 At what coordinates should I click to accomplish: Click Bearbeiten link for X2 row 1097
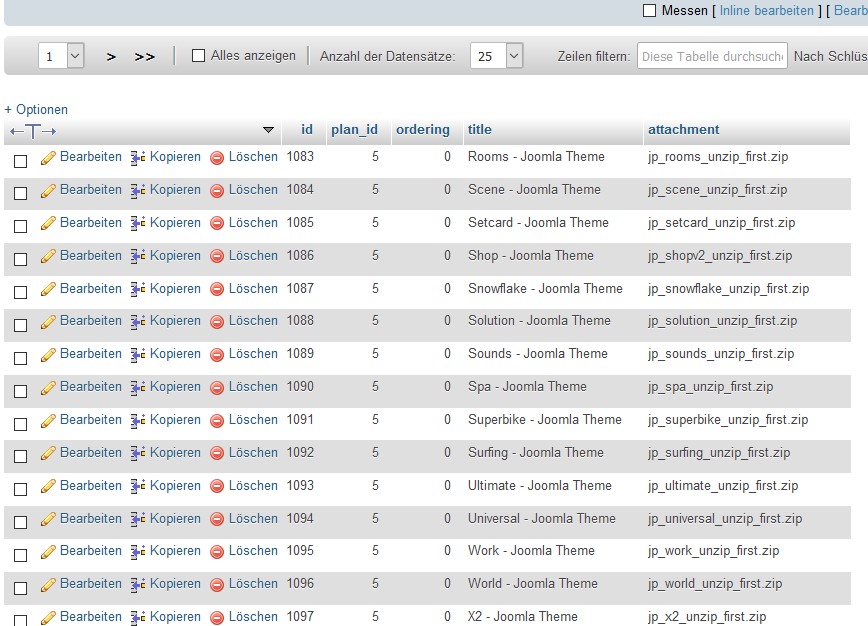click(91, 617)
